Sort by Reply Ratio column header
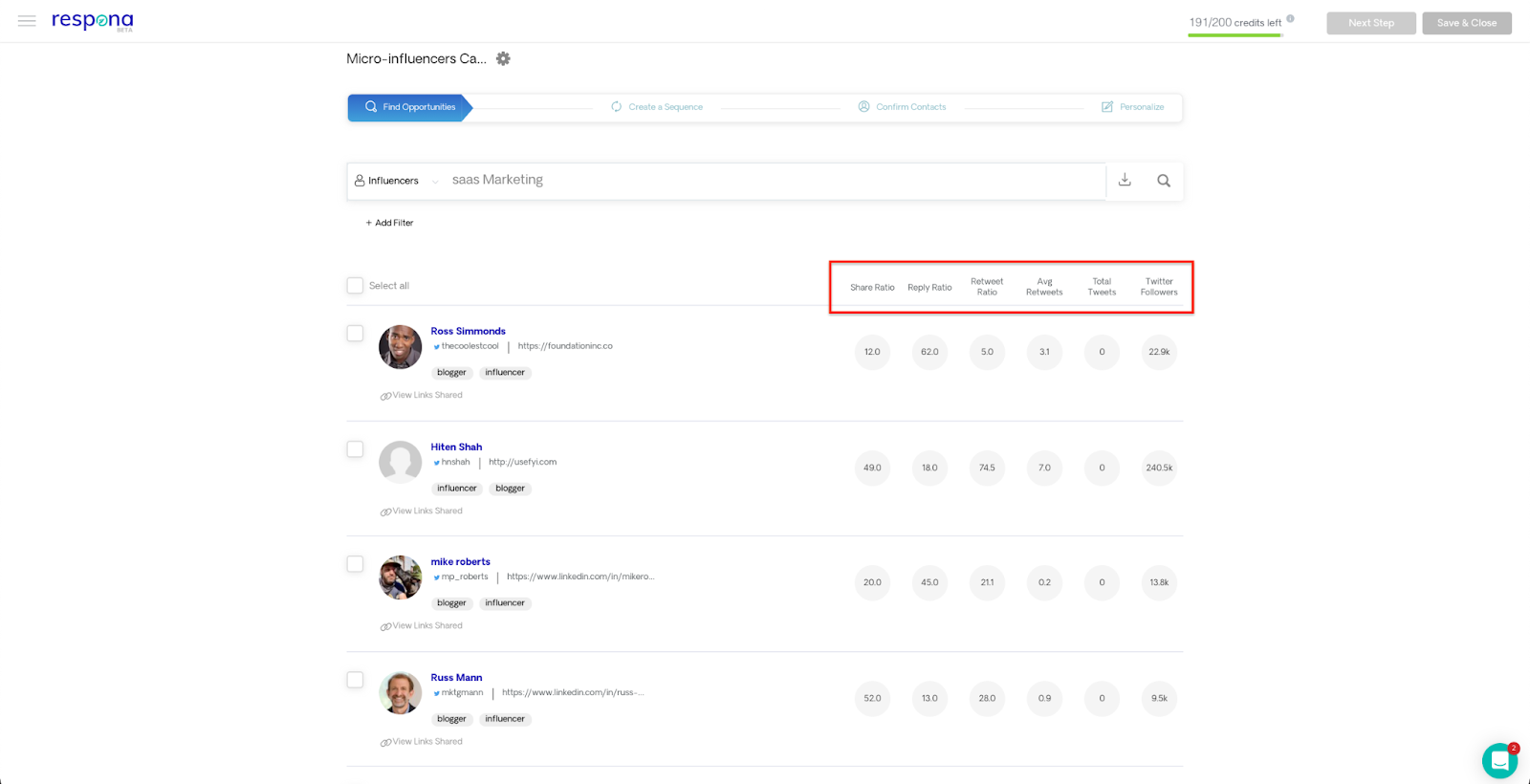Viewport: 1530px width, 784px height. click(929, 287)
